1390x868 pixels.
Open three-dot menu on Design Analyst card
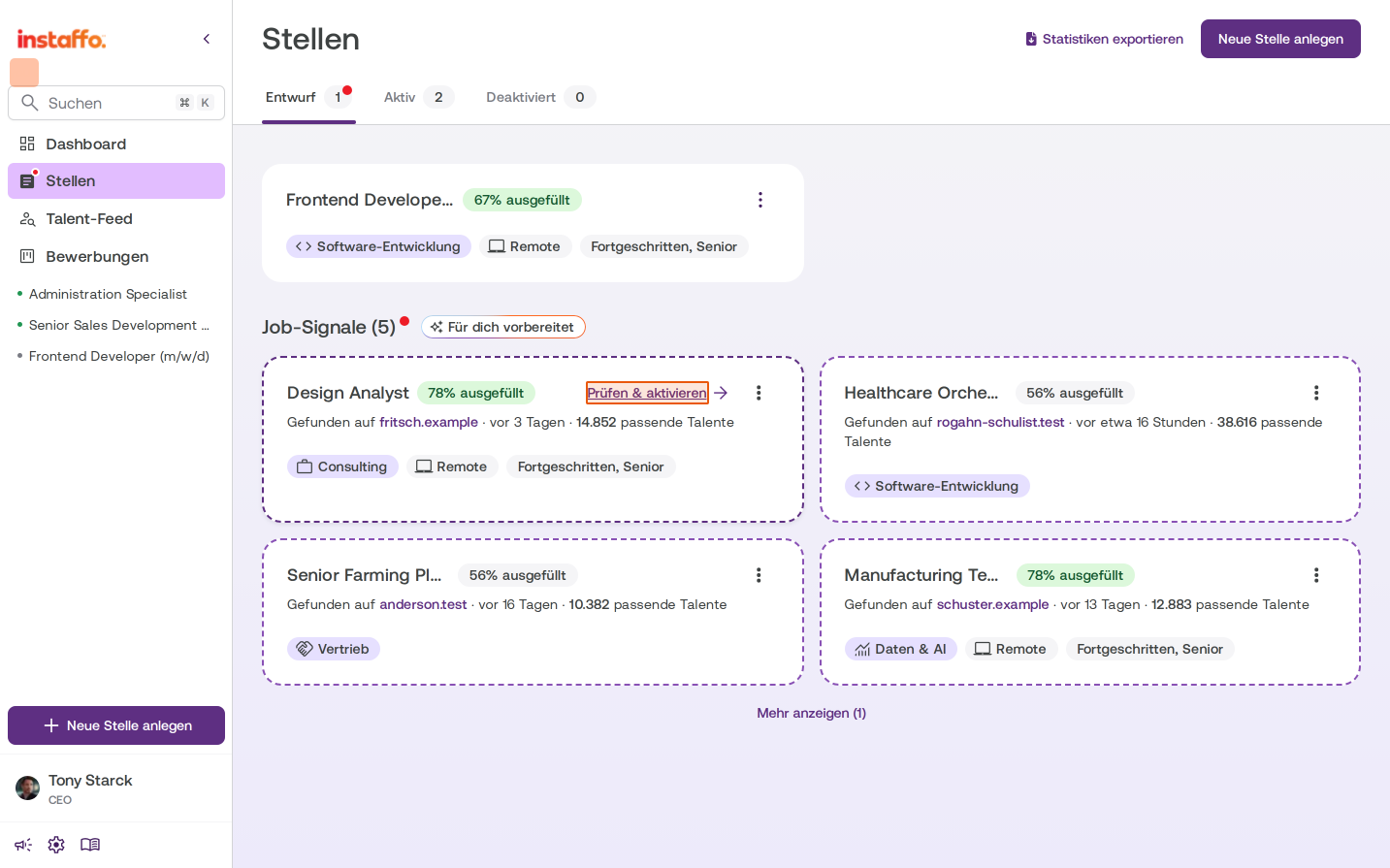tap(759, 393)
